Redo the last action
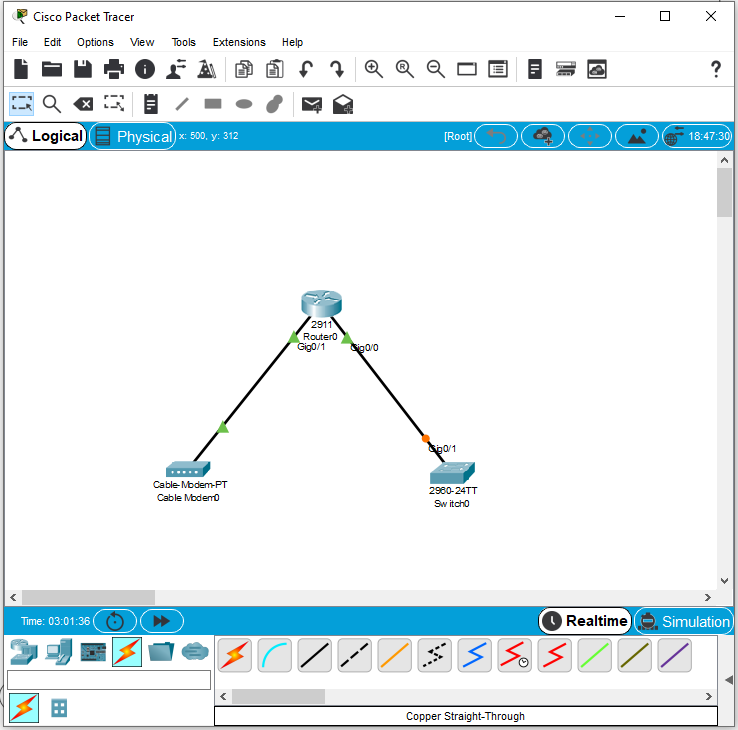 pyautogui.click(x=337, y=69)
